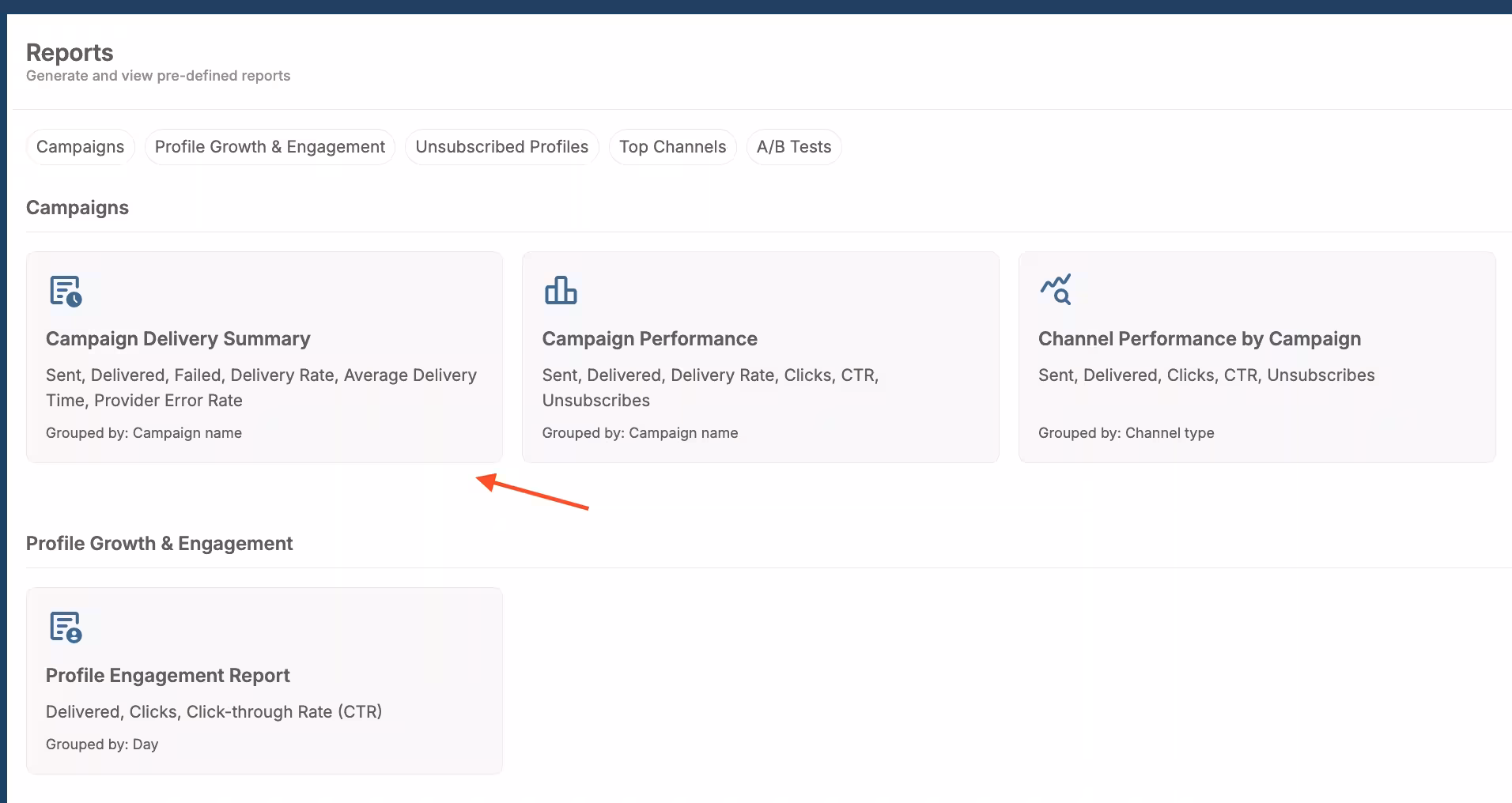Select the Top Channels filter chip
Image resolution: width=1512 pixels, height=803 pixels.
(672, 146)
